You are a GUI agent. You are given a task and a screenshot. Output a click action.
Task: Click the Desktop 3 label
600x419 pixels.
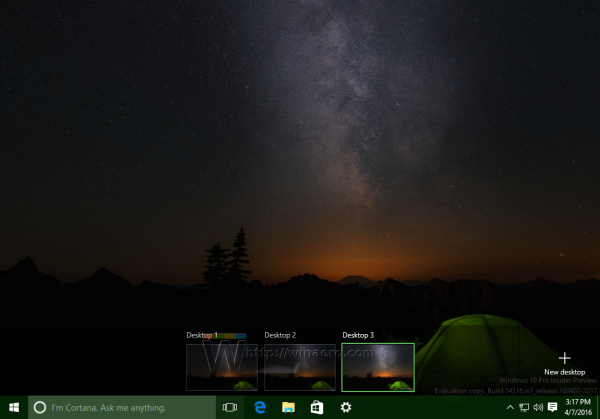pos(358,335)
